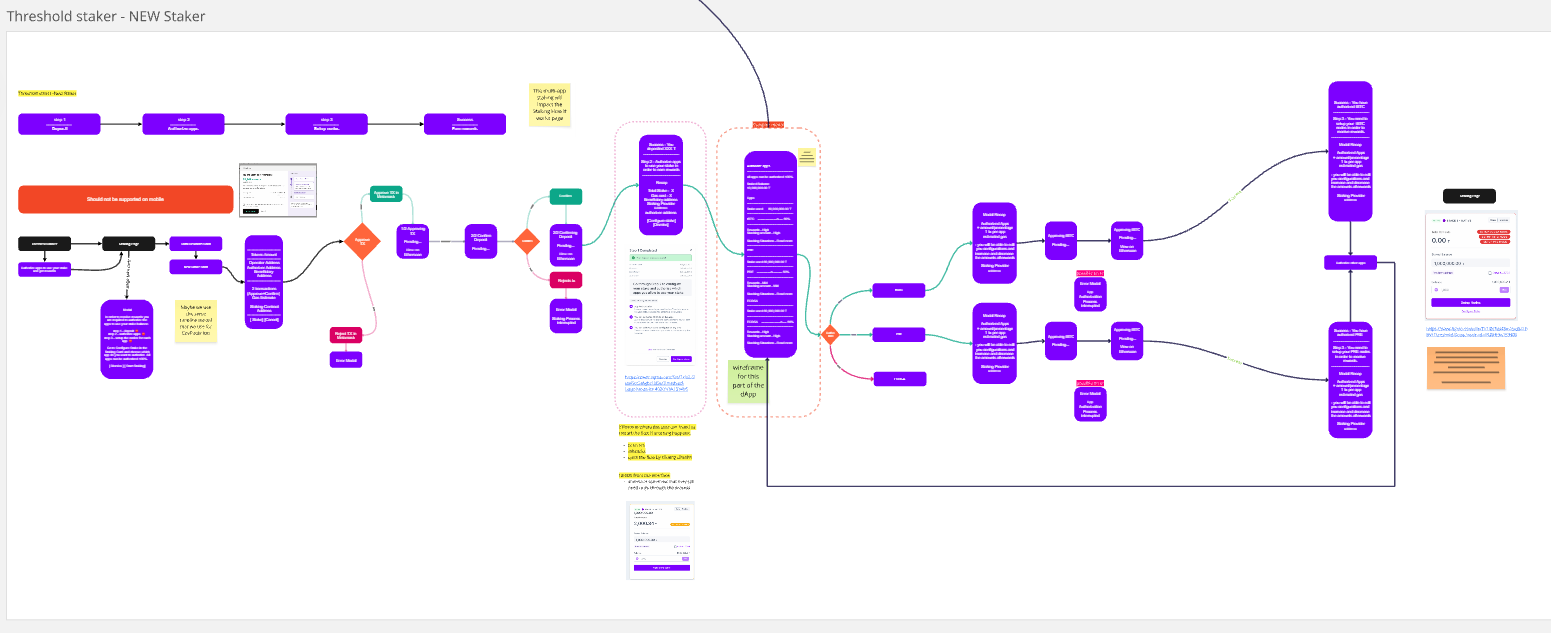Select the green sticky note "wireframe for this part of the dApp"

point(749,381)
